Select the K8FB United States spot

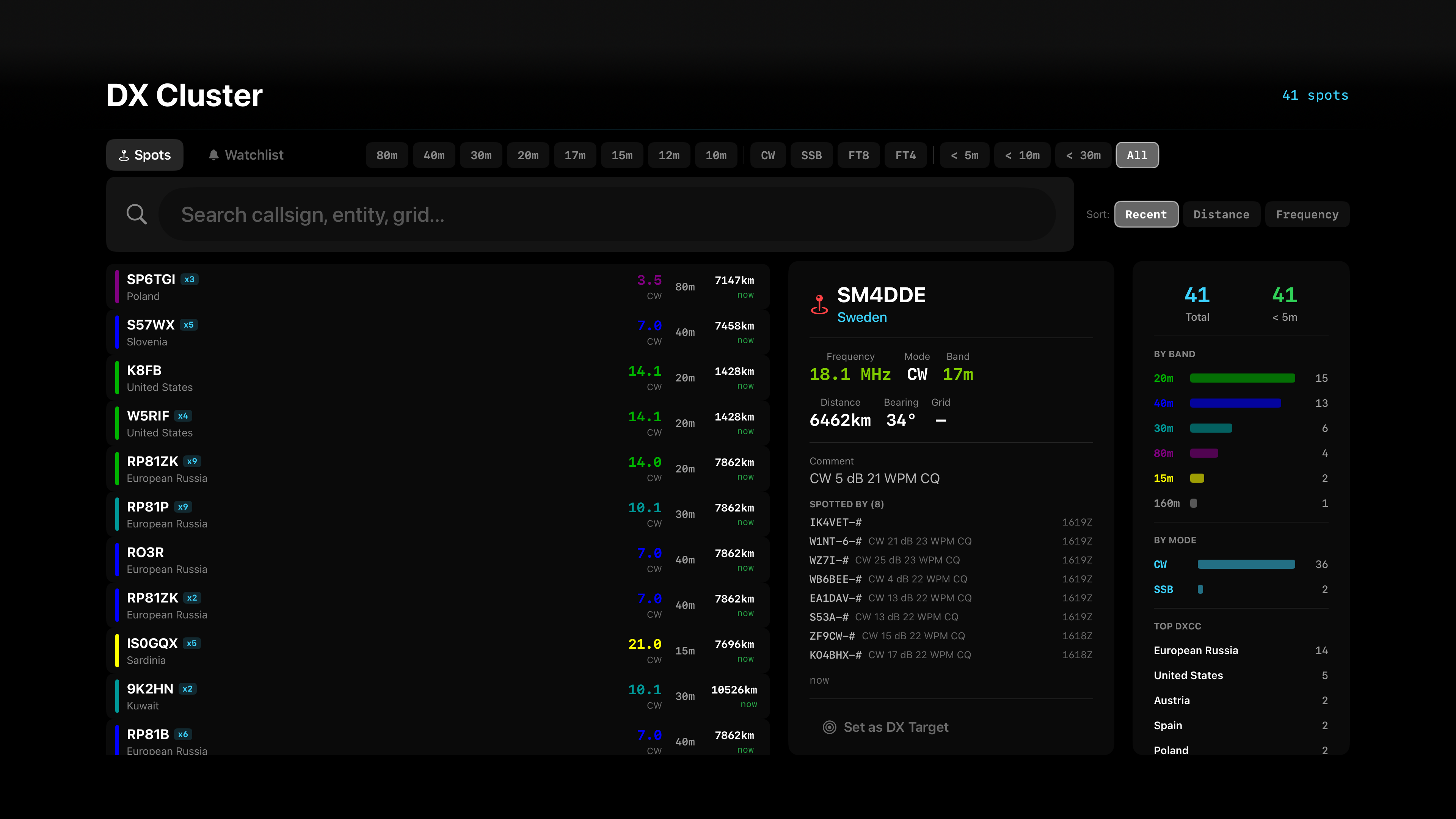click(438, 378)
